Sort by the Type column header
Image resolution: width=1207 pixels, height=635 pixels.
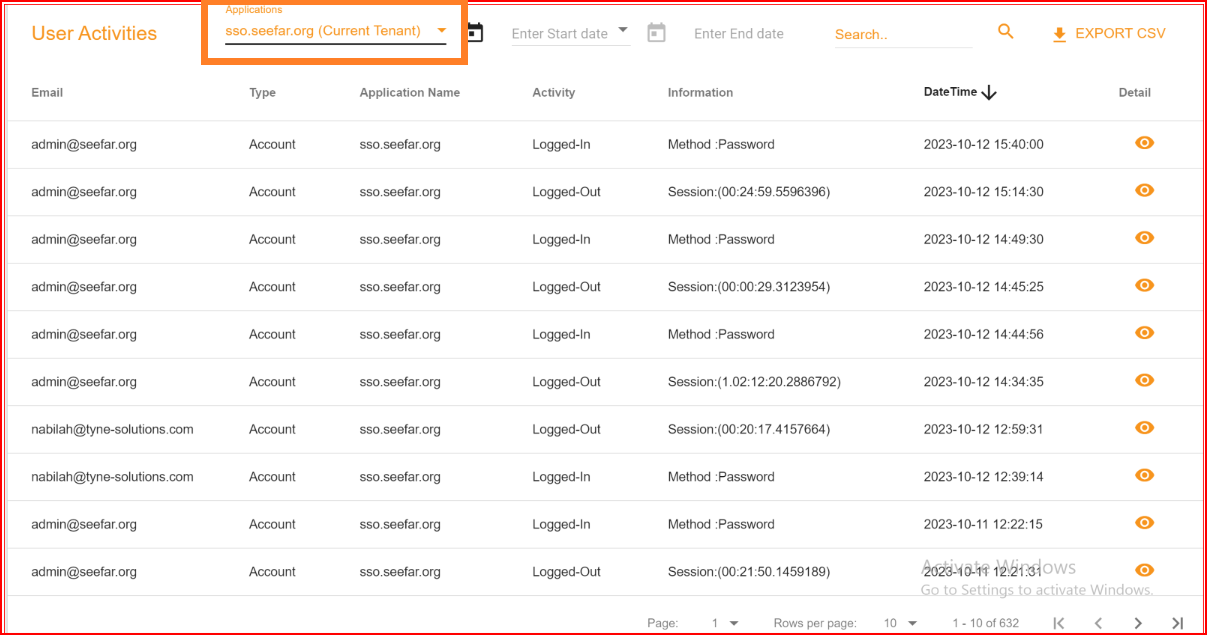(x=262, y=93)
